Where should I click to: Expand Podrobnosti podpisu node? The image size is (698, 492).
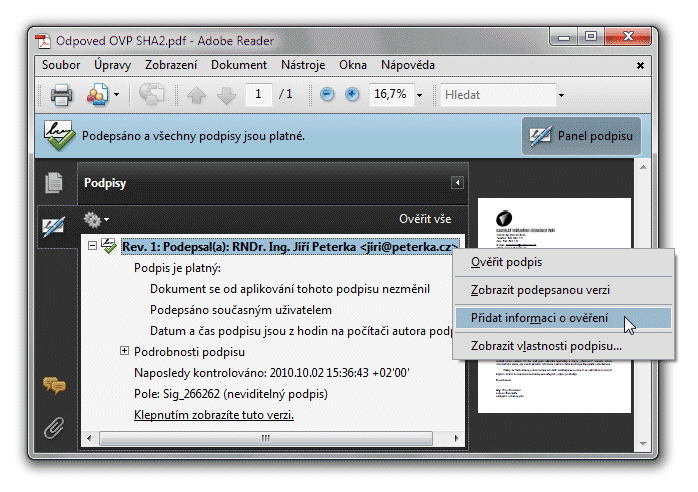125,351
